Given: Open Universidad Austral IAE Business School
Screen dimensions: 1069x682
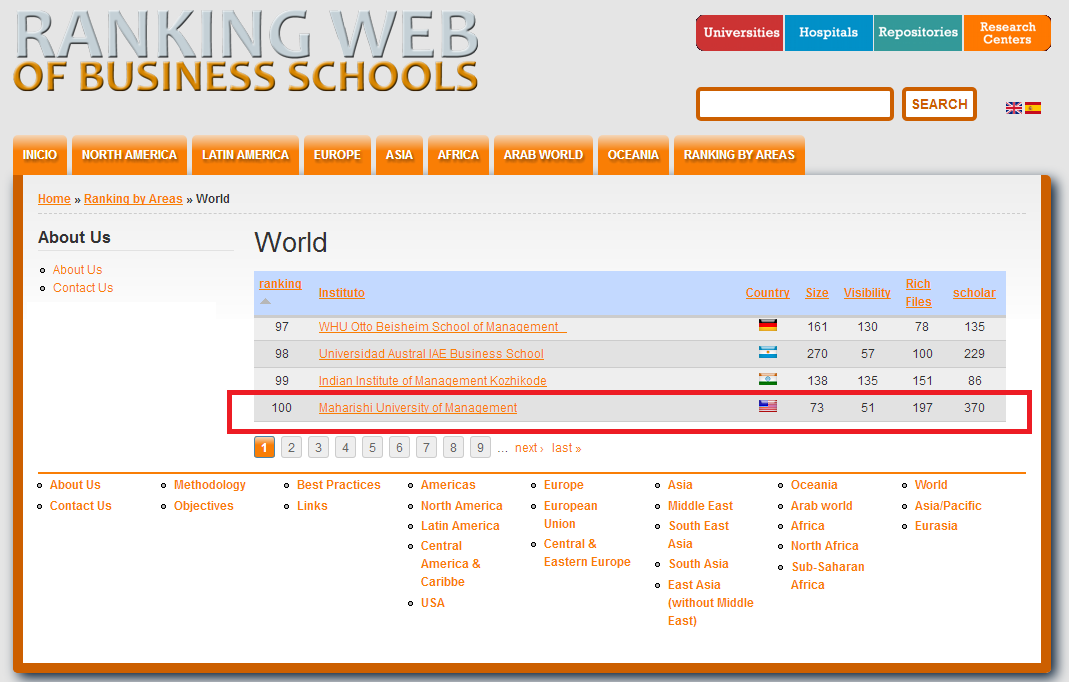Looking at the screenshot, I should 431,354.
